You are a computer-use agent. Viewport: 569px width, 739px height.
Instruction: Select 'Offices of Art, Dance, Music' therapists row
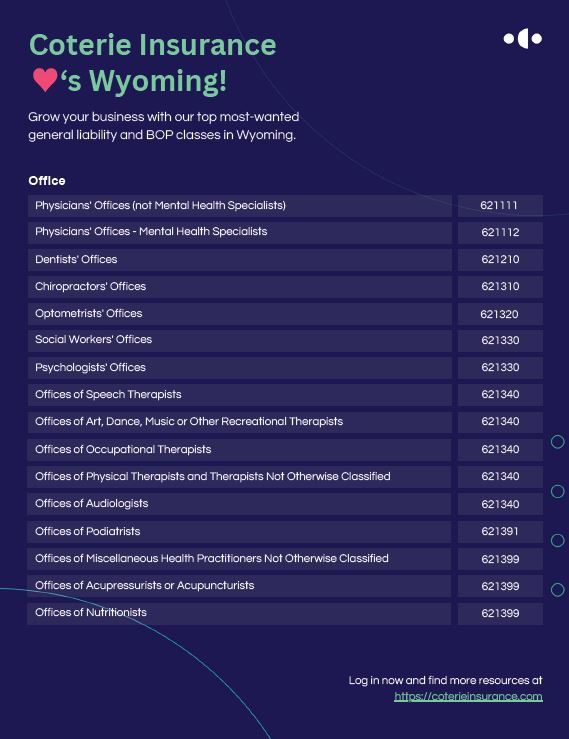click(x=239, y=422)
